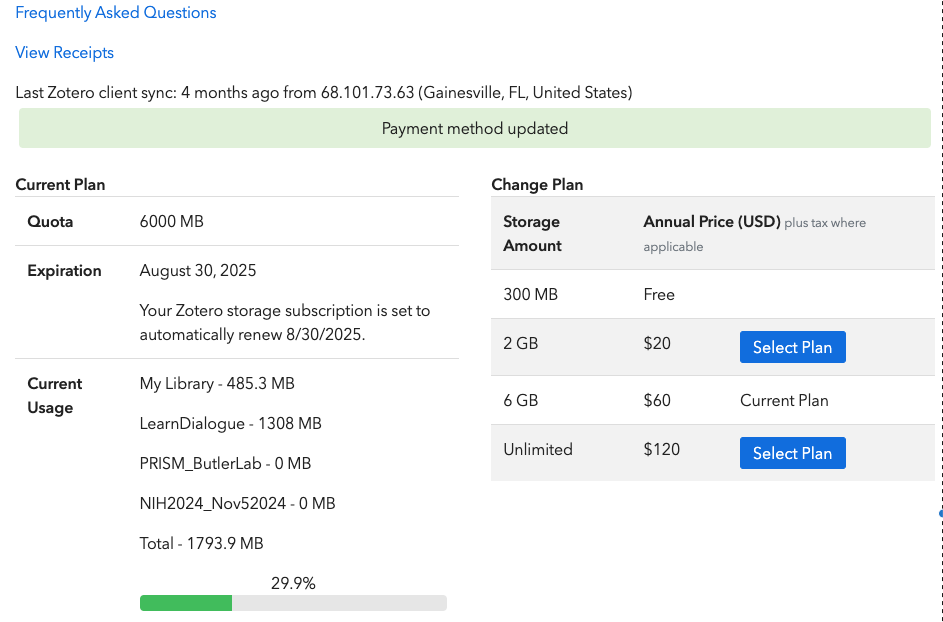Click the My Library - 485.3 MB entry
Screen dimensions: 943x622
217,384
